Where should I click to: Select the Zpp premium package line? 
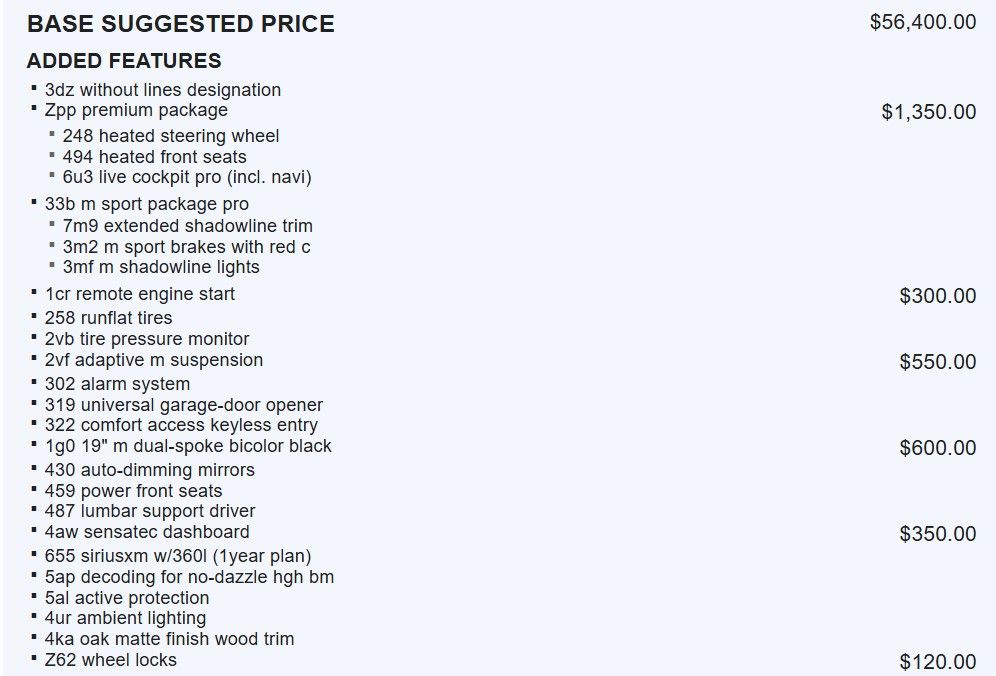[x=136, y=110]
